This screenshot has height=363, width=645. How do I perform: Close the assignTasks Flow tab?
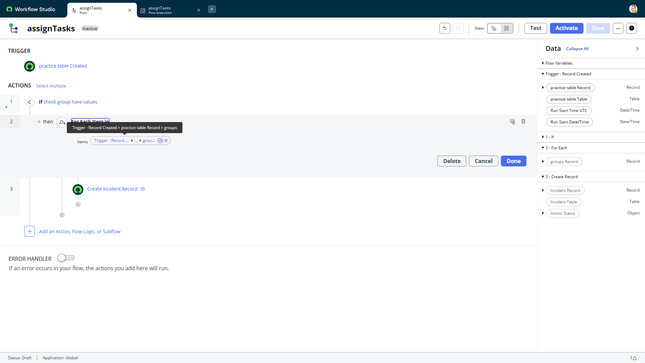(x=130, y=10)
